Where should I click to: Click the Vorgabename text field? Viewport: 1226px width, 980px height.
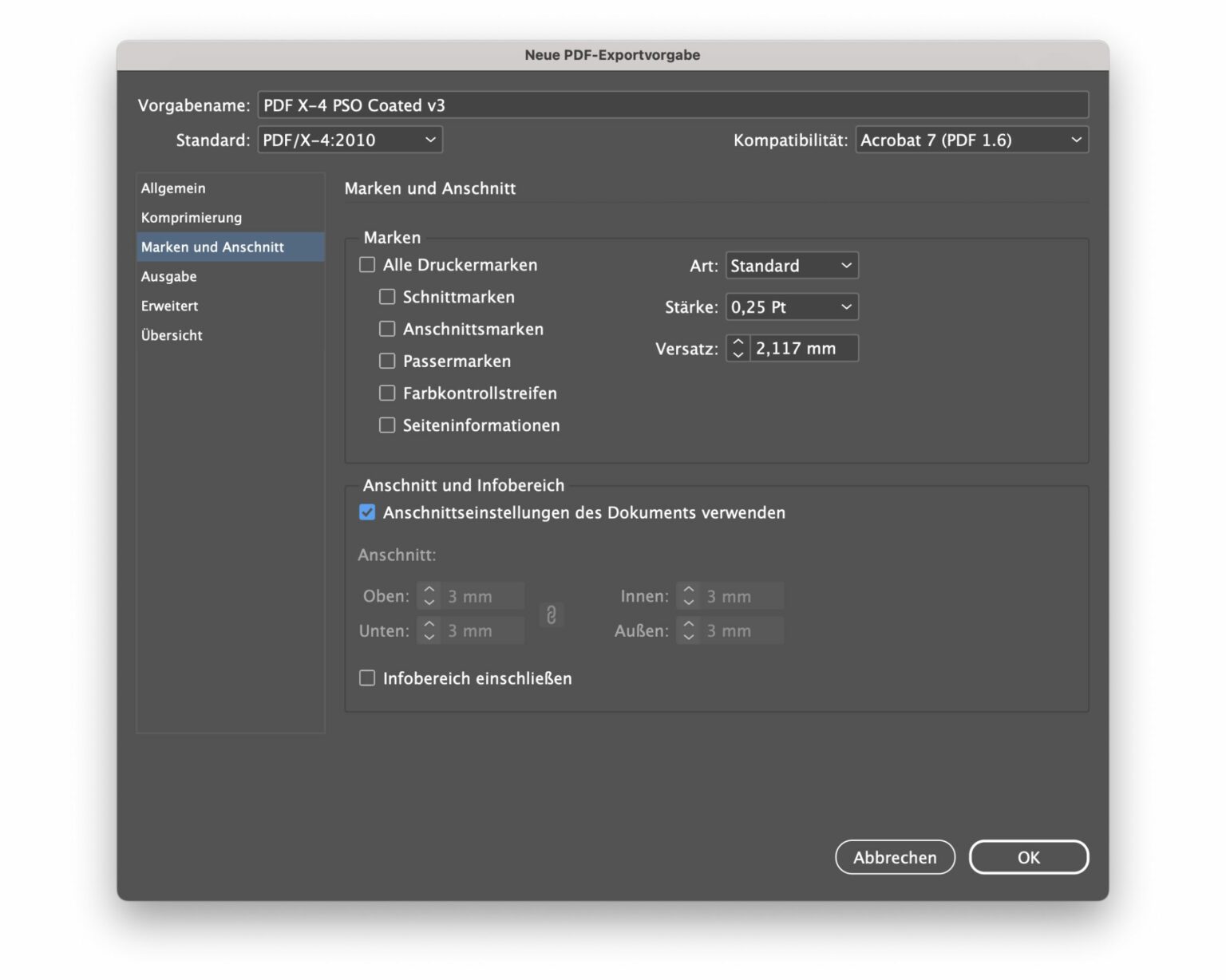[673, 105]
